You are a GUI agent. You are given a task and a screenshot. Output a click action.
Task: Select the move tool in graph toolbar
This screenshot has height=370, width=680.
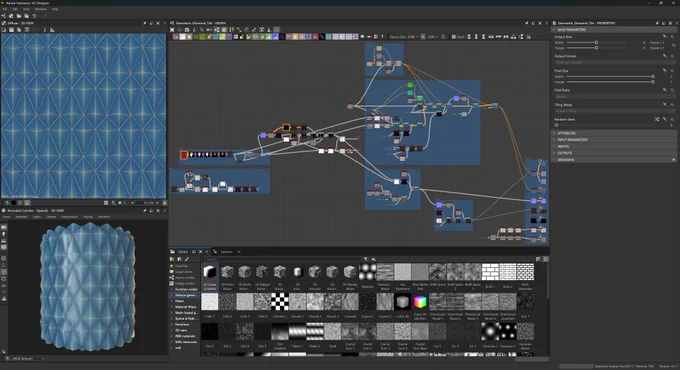(180, 30)
